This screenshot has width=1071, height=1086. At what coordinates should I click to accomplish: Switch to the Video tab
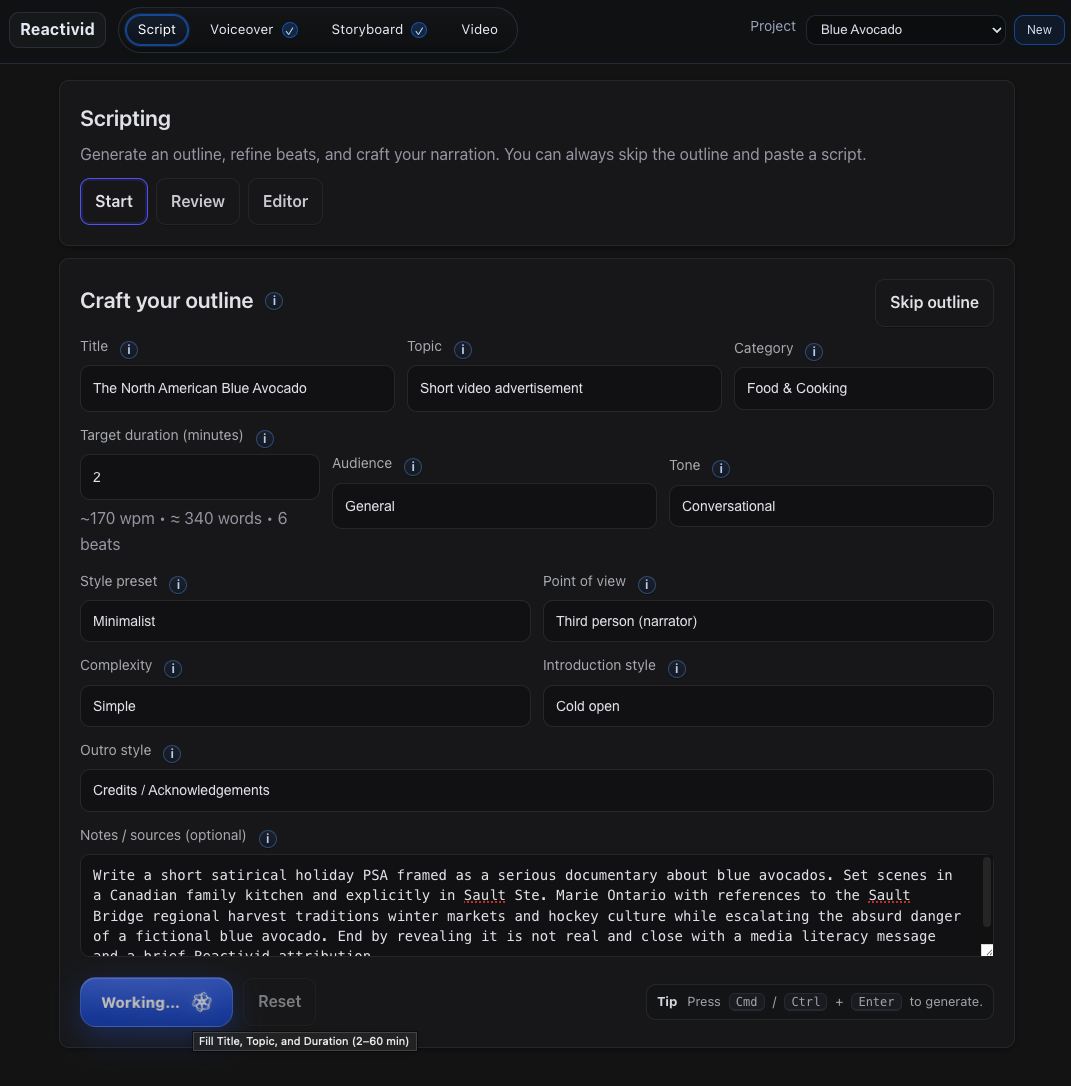click(x=479, y=30)
